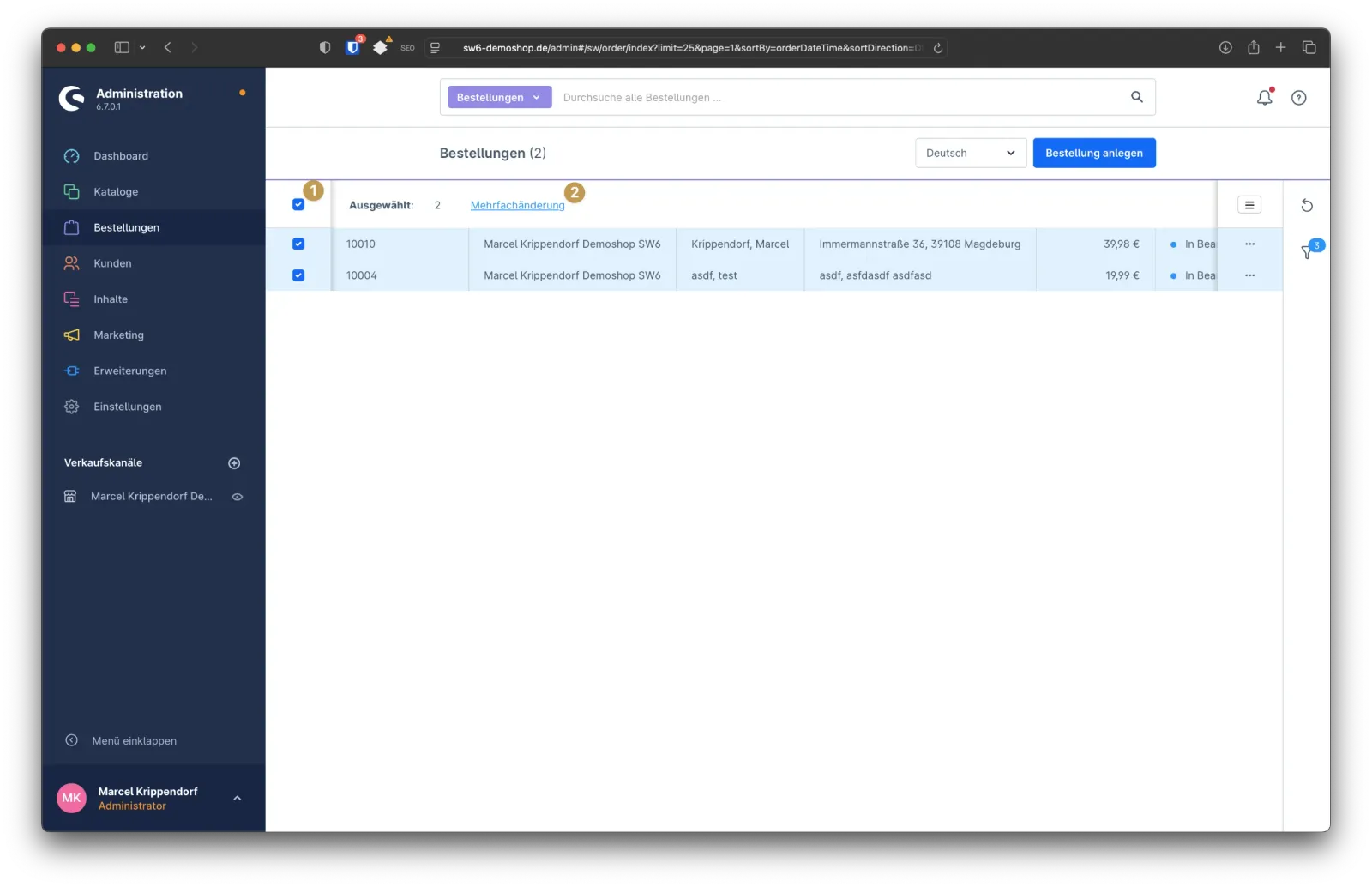Screen dimensions: 1372x887
Task: Expand the Bestellungen search scope dropdown
Action: point(499,98)
